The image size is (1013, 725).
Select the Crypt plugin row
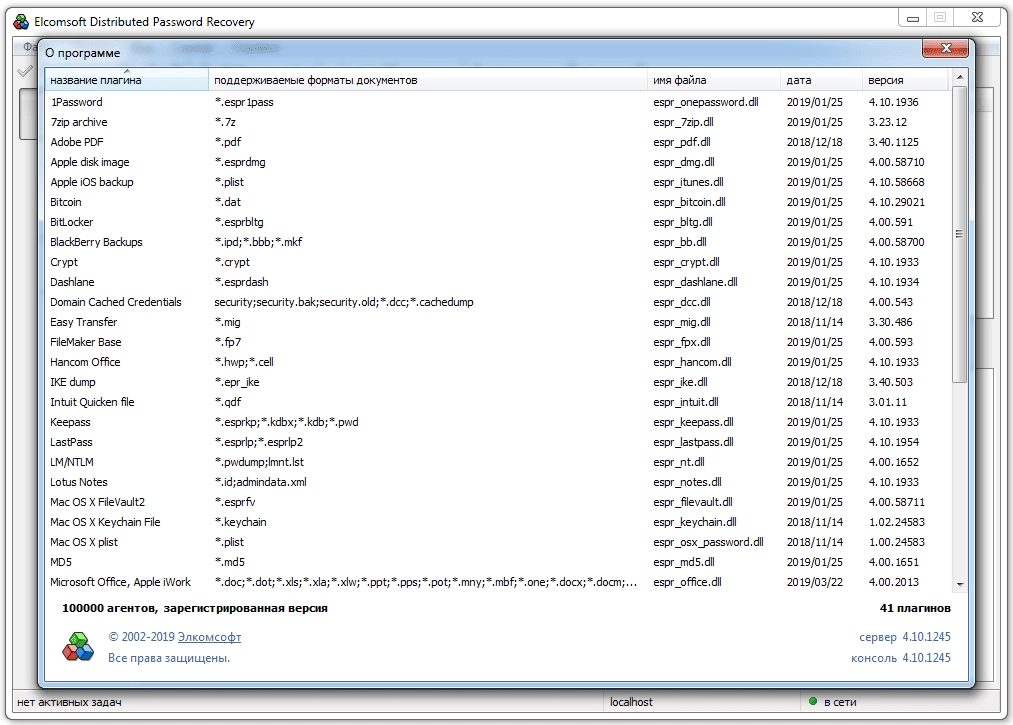click(x=497, y=262)
